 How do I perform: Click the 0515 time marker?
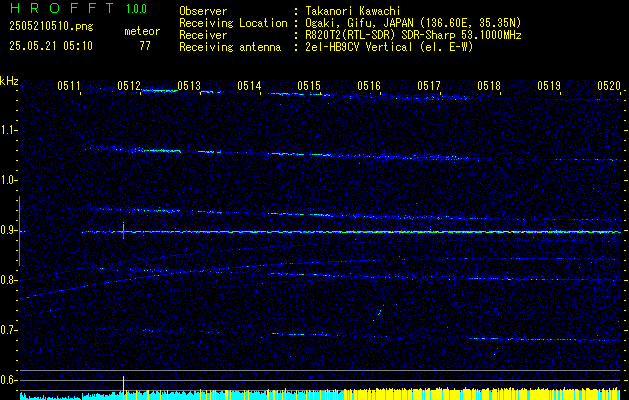click(x=309, y=85)
